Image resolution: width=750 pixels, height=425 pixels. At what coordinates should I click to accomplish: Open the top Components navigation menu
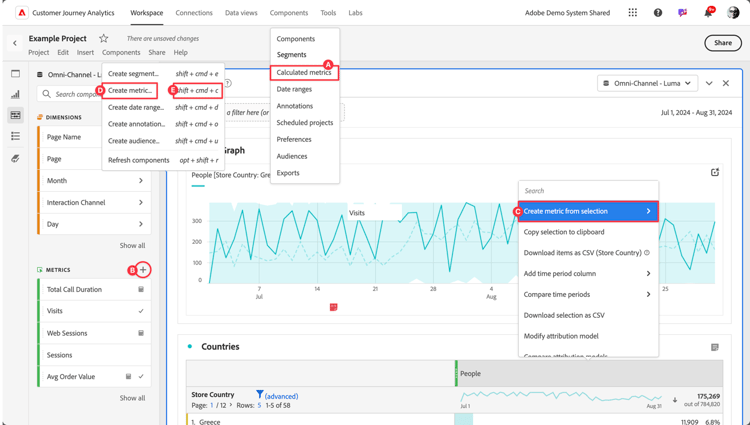pyautogui.click(x=288, y=13)
